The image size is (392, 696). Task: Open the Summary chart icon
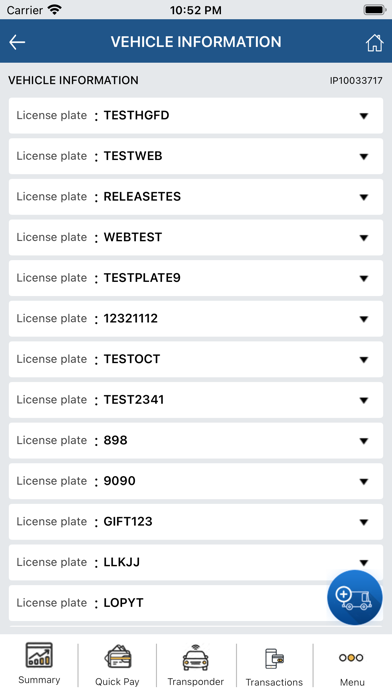point(39,655)
